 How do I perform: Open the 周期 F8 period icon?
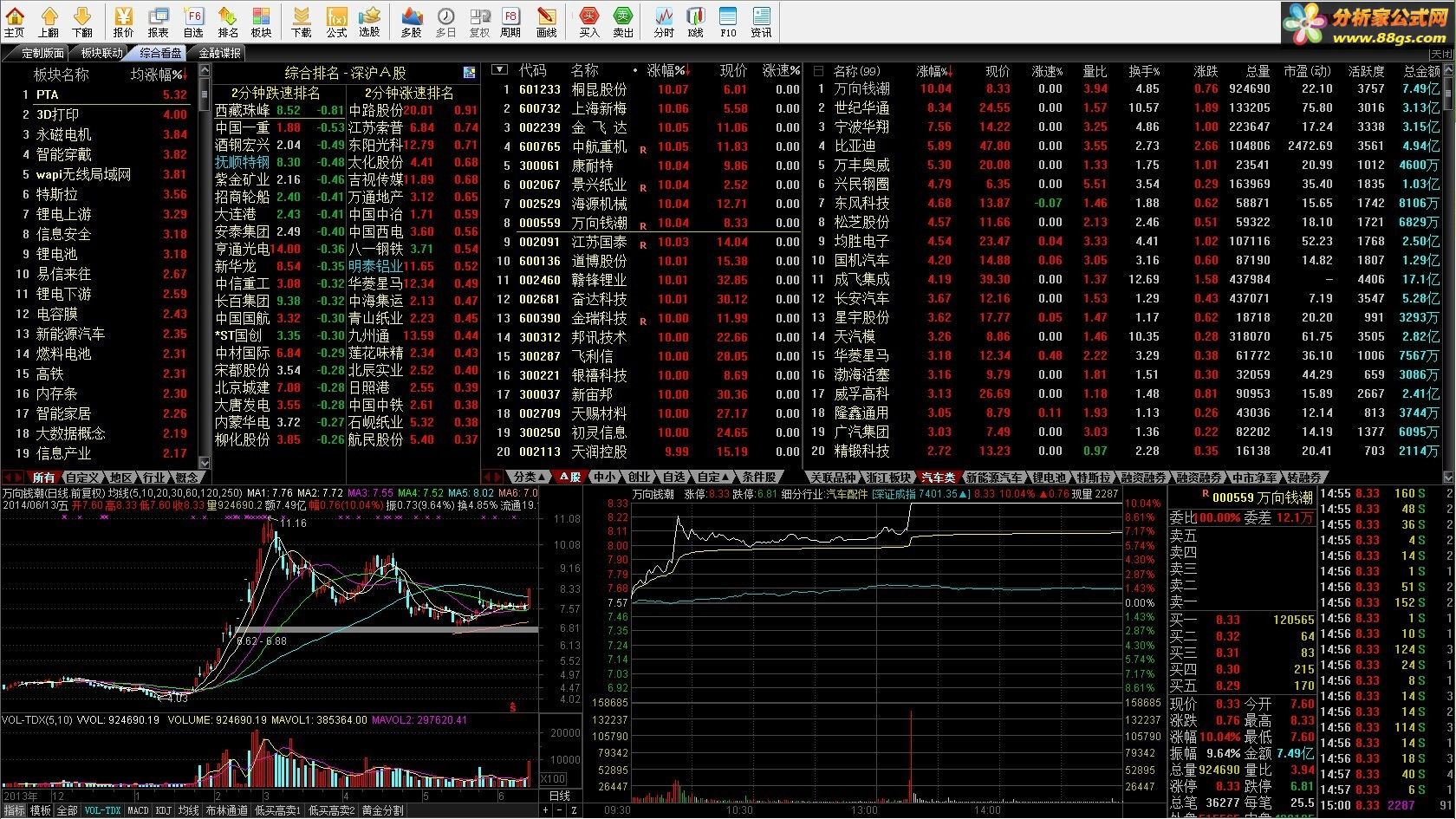pos(510,22)
